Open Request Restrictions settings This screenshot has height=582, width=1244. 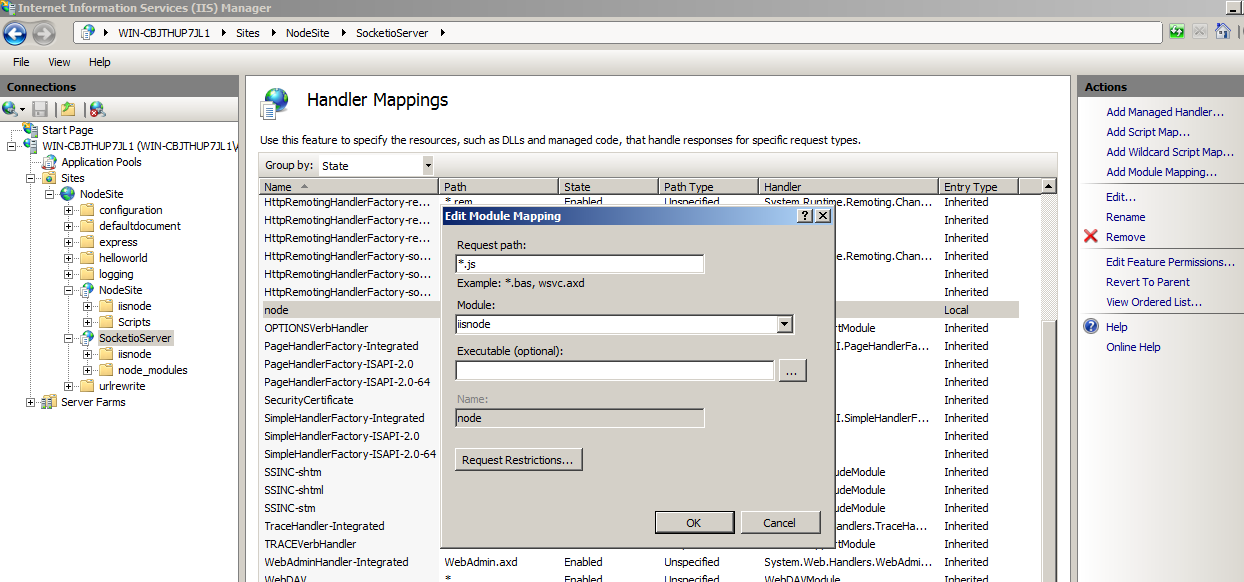(x=518, y=460)
